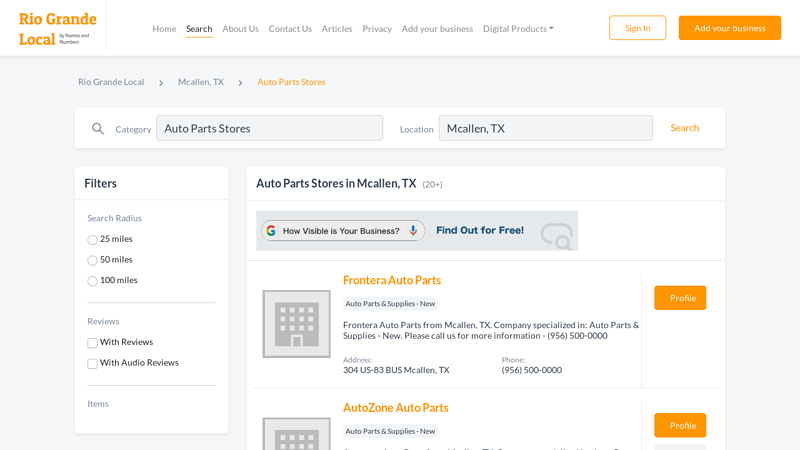This screenshot has height=450, width=800.
Task: Click the search bubble icon in banner
Action: click(557, 236)
